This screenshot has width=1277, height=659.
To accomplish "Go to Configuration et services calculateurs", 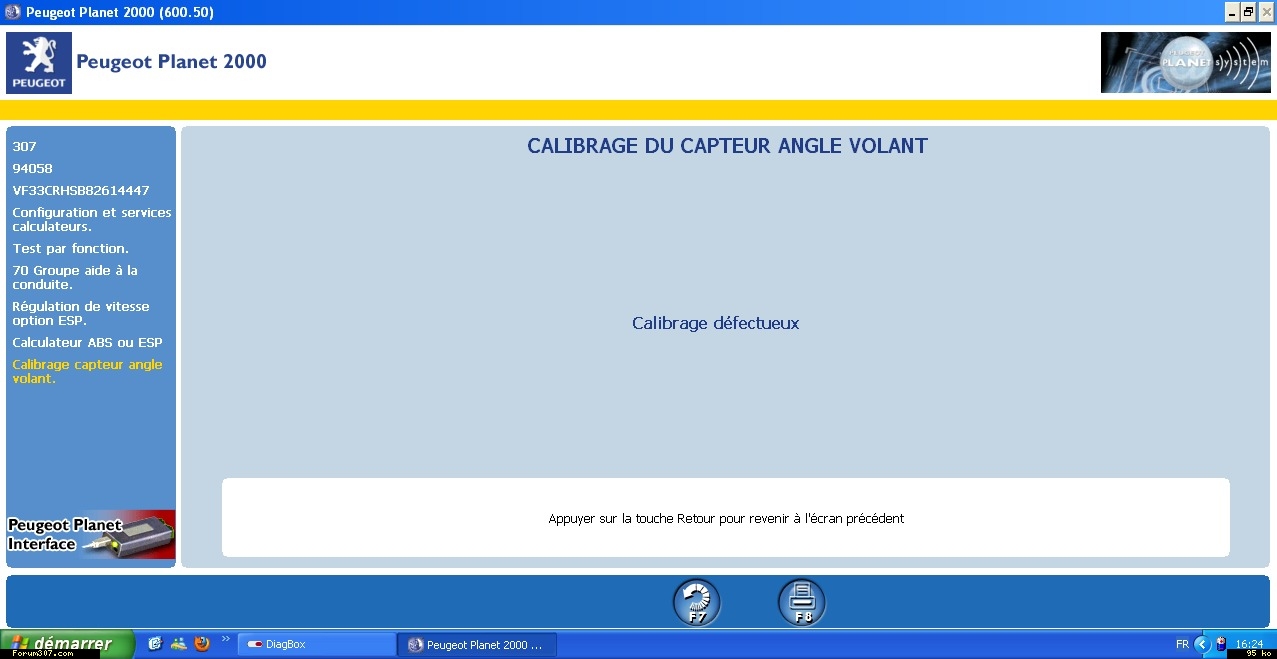I will (91, 219).
